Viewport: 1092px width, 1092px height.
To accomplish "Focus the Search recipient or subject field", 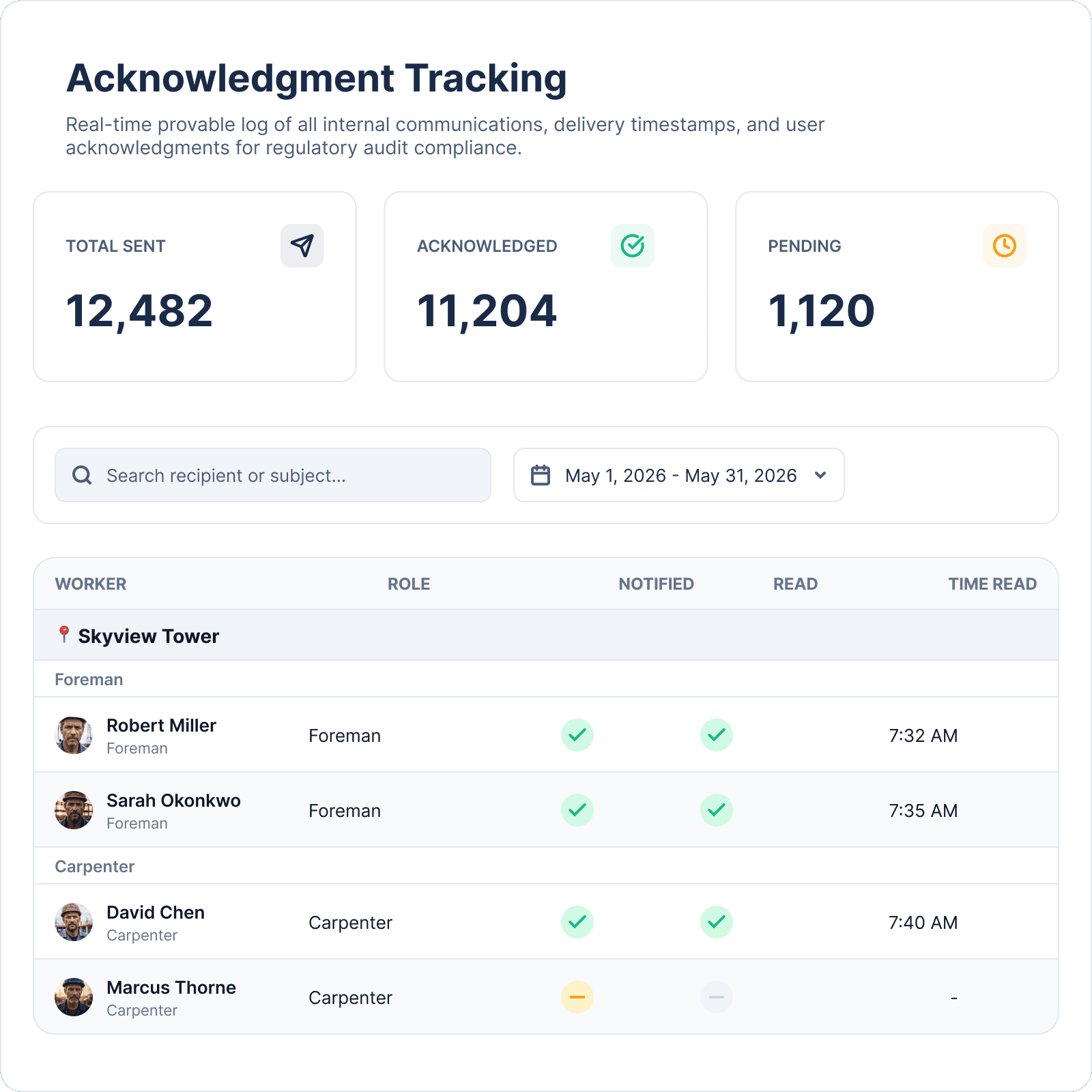I will coord(273,475).
